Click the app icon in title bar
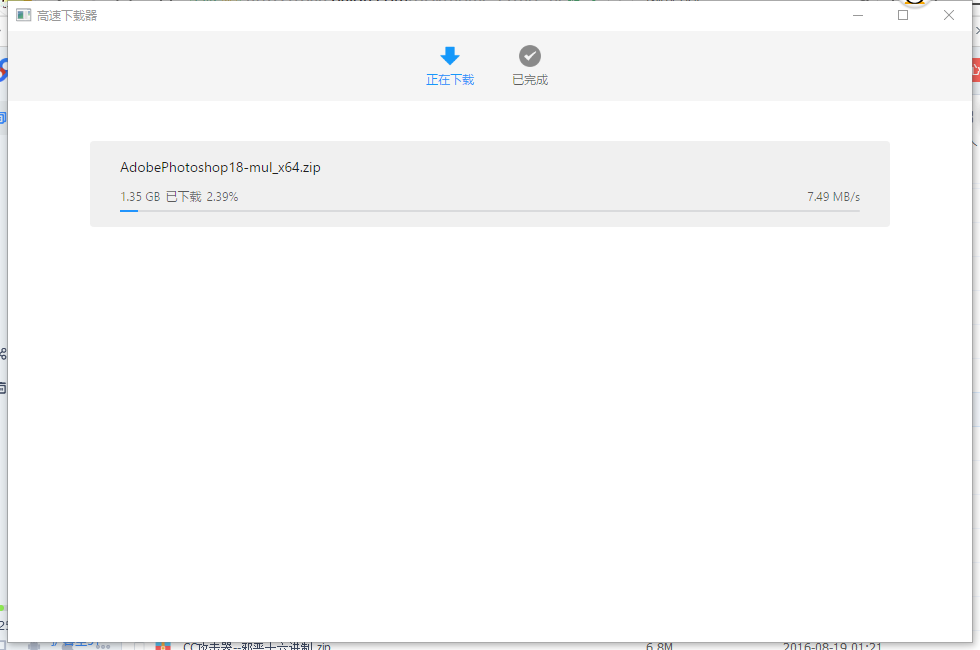The image size is (980, 650). (x=24, y=16)
